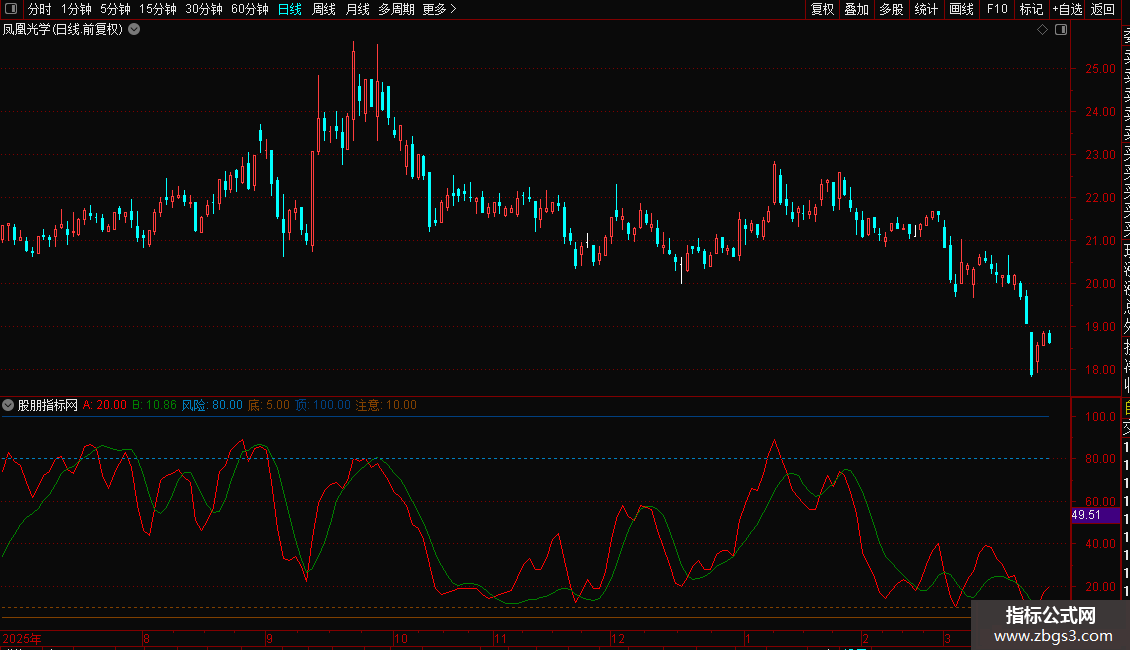The height and width of the screenshot is (650, 1130).
Task: Switch to the 月线 monthly period
Action: (356, 9)
